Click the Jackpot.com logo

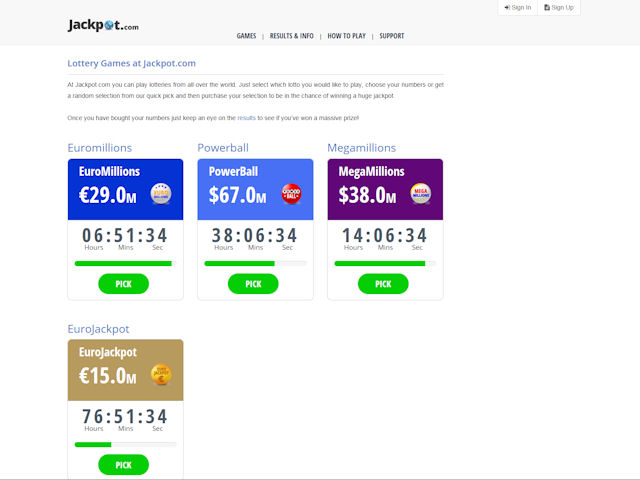[103, 25]
